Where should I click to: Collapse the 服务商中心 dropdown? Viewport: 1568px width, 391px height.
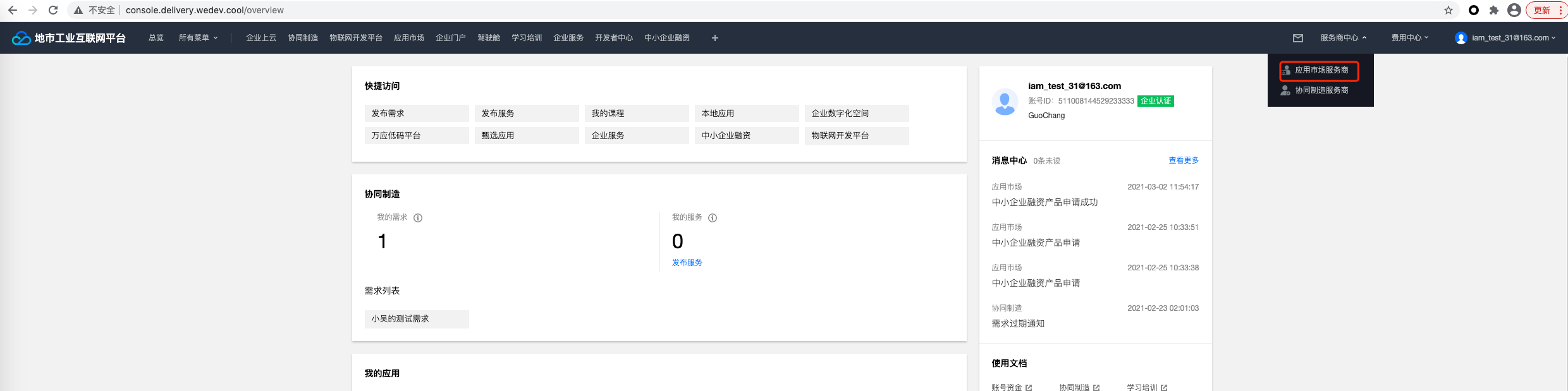pos(1344,38)
